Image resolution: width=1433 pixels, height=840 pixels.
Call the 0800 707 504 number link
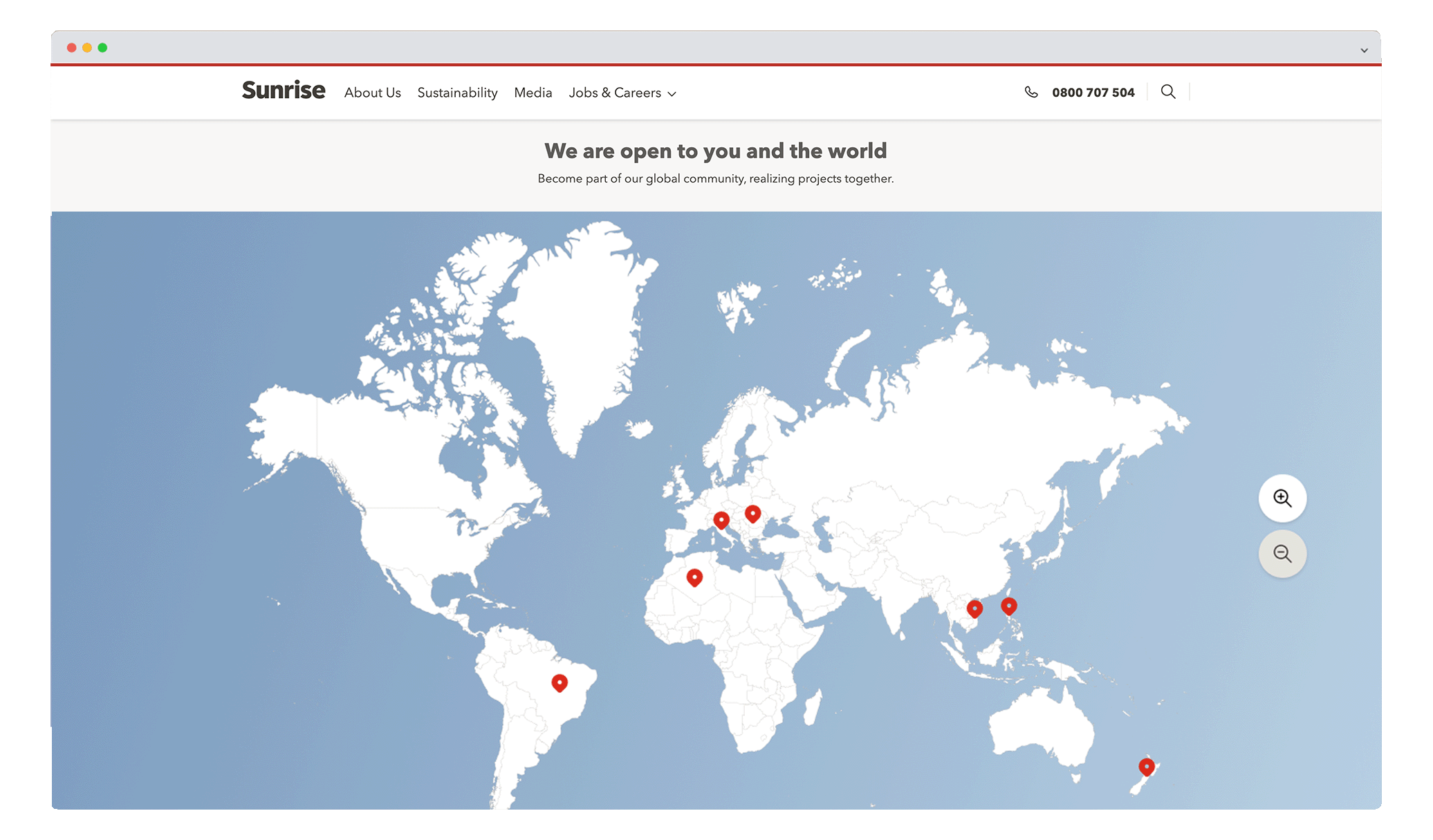pyautogui.click(x=1093, y=93)
